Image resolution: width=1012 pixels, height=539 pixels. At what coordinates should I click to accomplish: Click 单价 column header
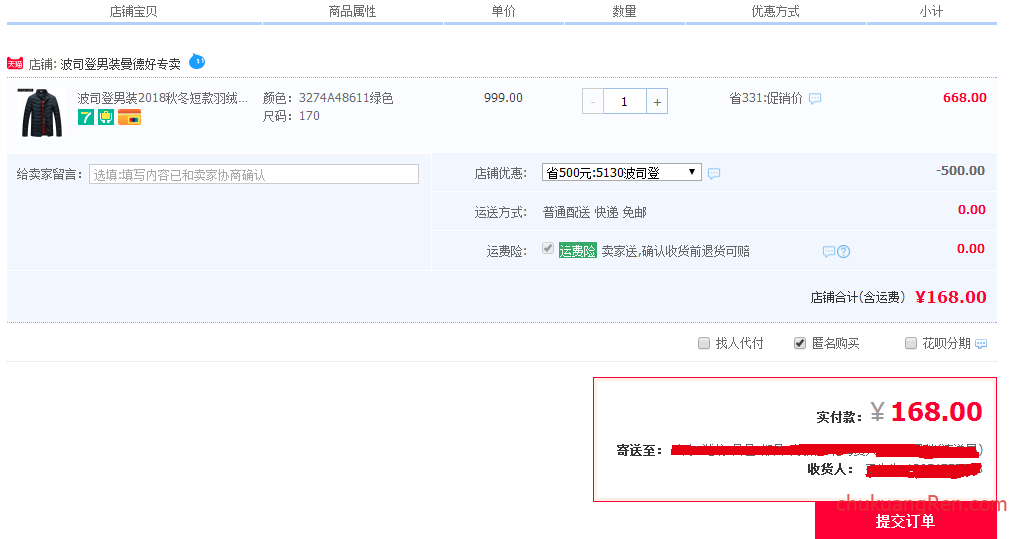point(503,11)
